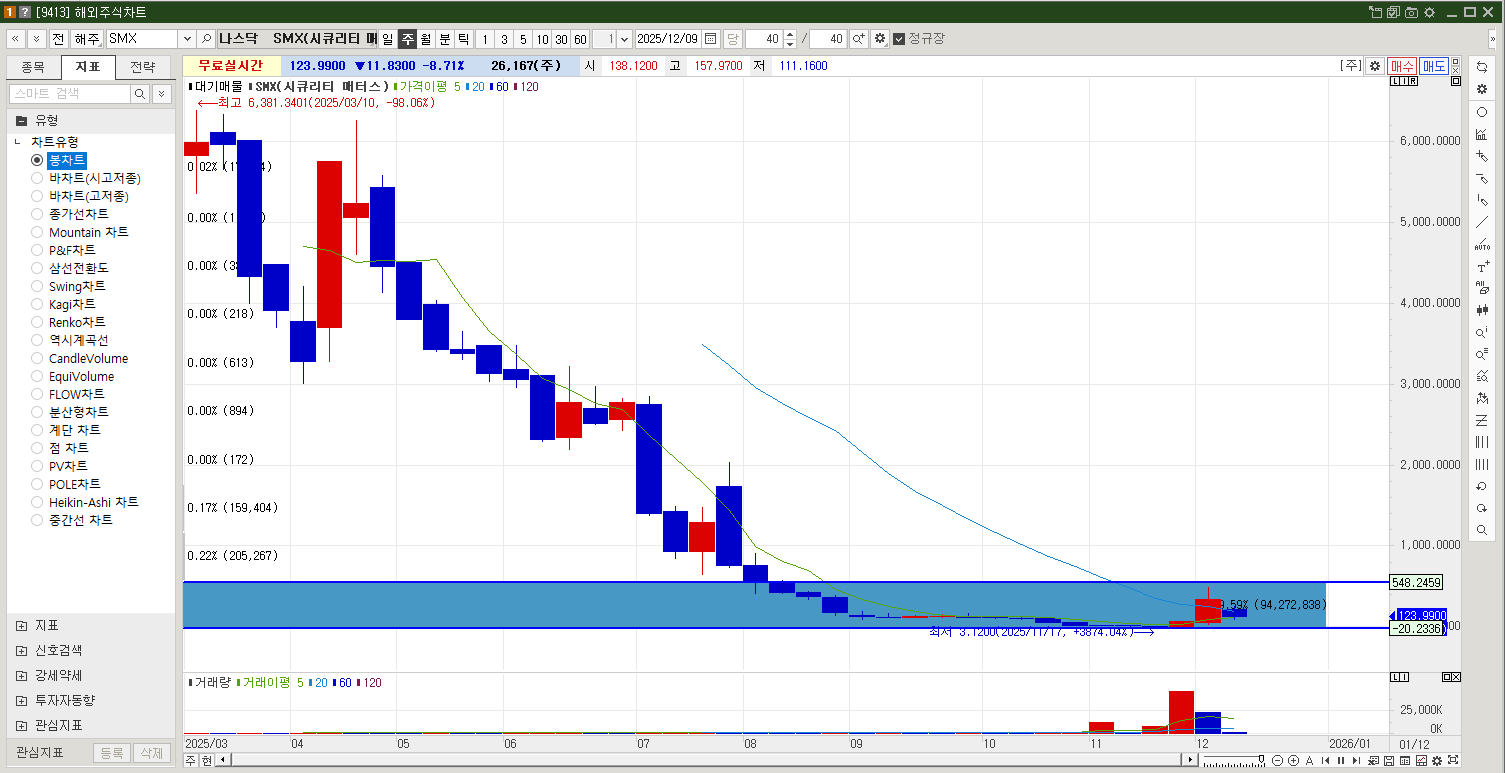
Task: Click the skip-to-end playback icon
Action: pyautogui.click(x=1356, y=760)
